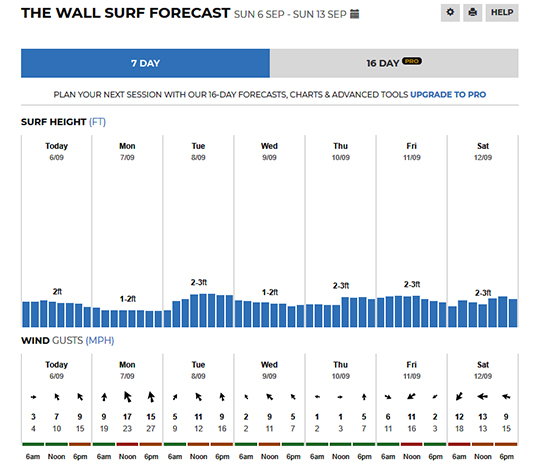Open the settings gear icon

pos(450,13)
